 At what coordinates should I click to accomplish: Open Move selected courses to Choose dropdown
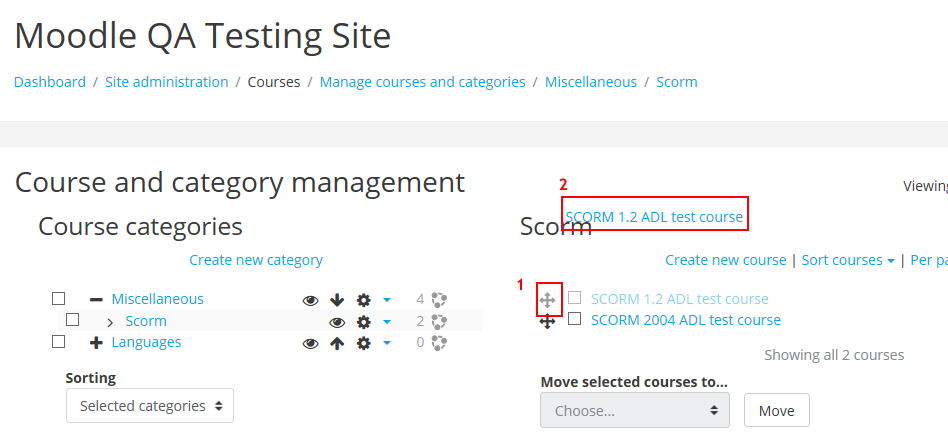635,410
